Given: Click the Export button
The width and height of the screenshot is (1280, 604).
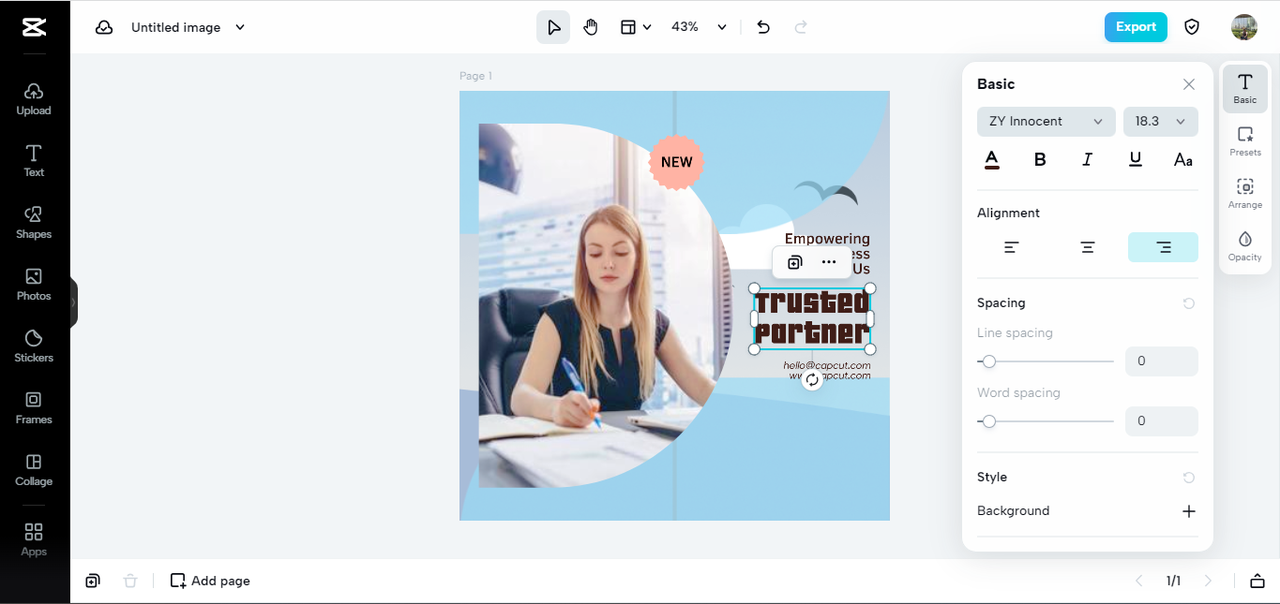Looking at the screenshot, I should pyautogui.click(x=1135, y=27).
